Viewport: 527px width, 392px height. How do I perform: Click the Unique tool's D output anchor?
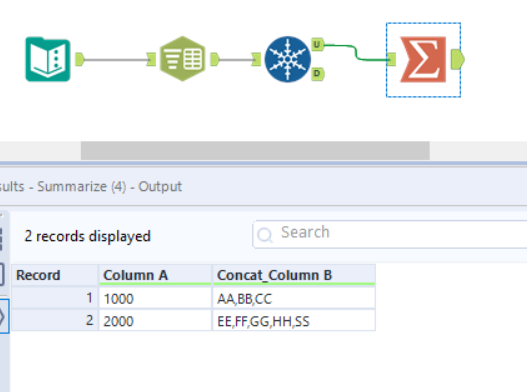[317, 74]
